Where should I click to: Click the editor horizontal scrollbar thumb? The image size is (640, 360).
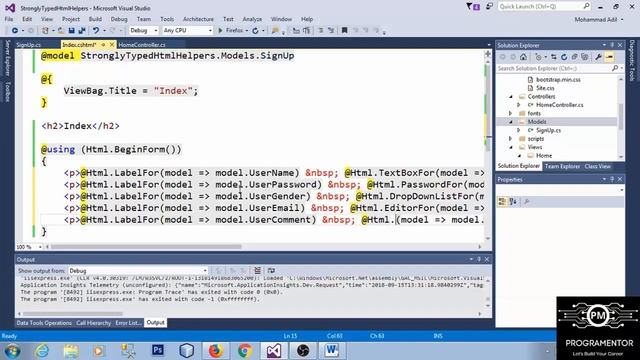[x=146, y=247]
